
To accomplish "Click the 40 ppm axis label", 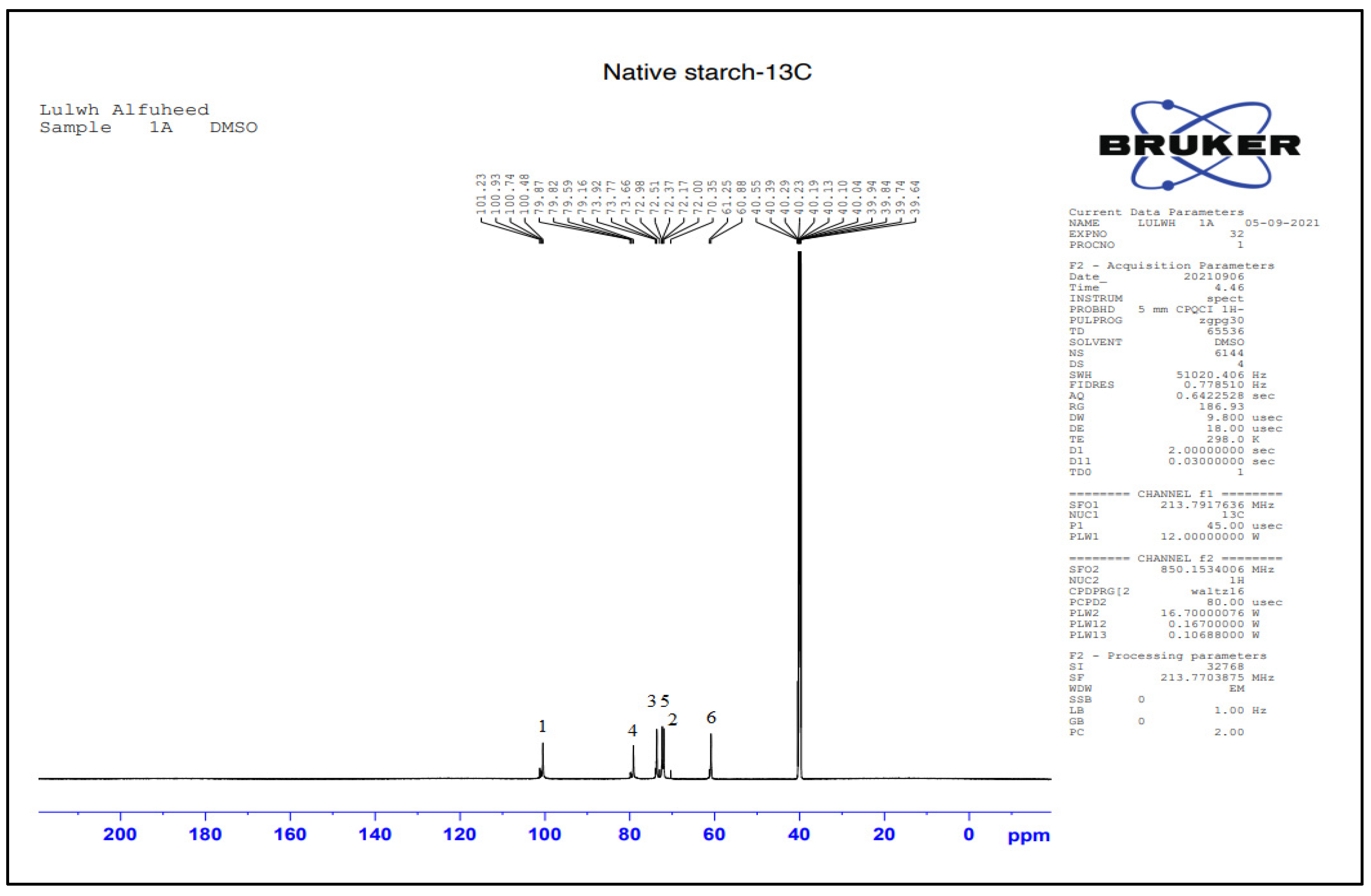I will point(799,834).
